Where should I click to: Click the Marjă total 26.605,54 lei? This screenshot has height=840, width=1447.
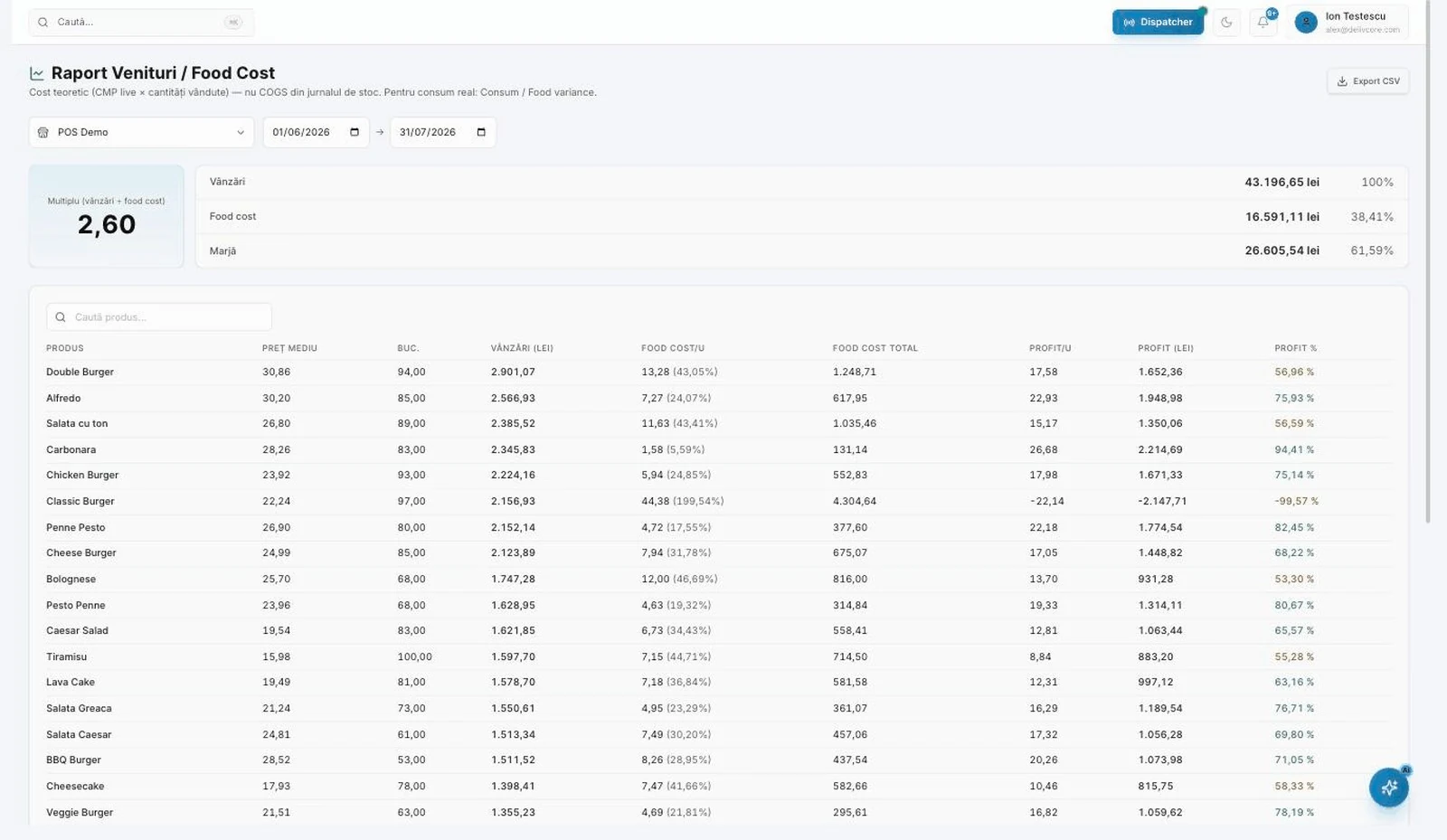point(1281,250)
